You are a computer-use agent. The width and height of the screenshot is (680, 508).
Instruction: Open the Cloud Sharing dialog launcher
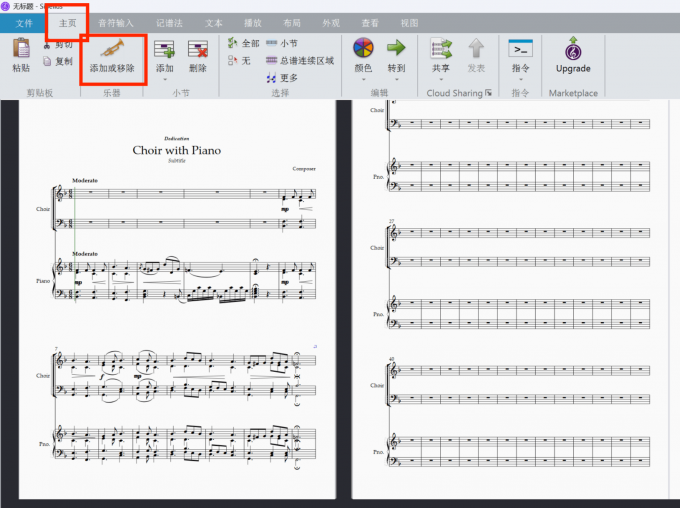tap(489, 93)
